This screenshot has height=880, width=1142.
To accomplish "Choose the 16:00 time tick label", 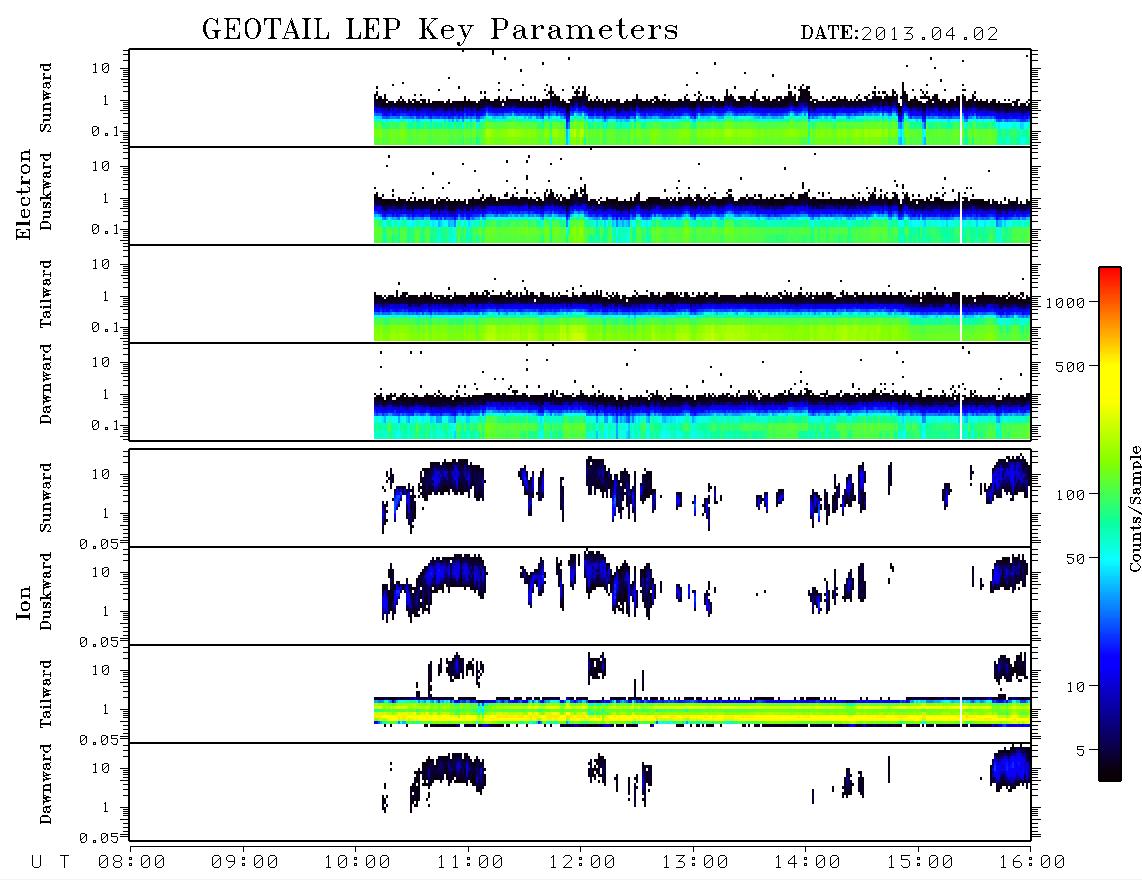I will pyautogui.click(x=1032, y=863).
